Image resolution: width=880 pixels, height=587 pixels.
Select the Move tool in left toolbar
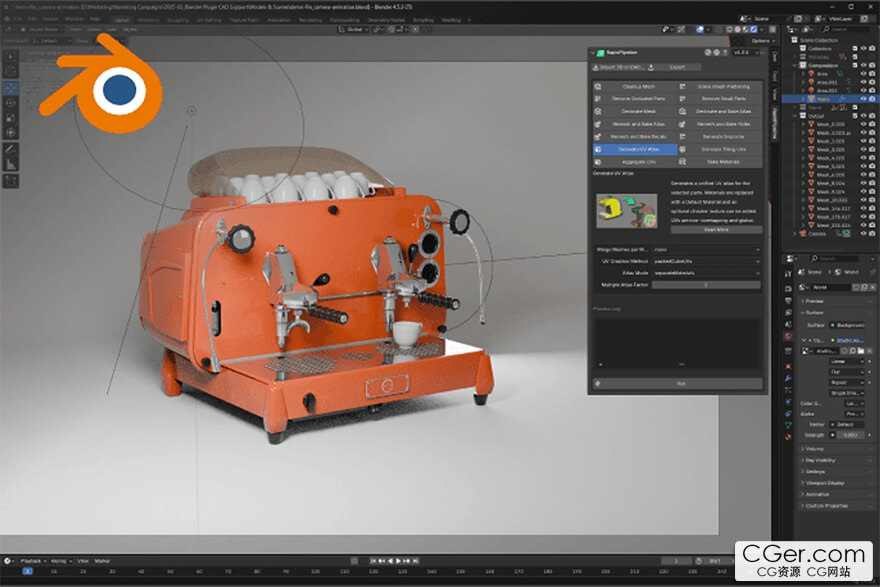point(11,88)
